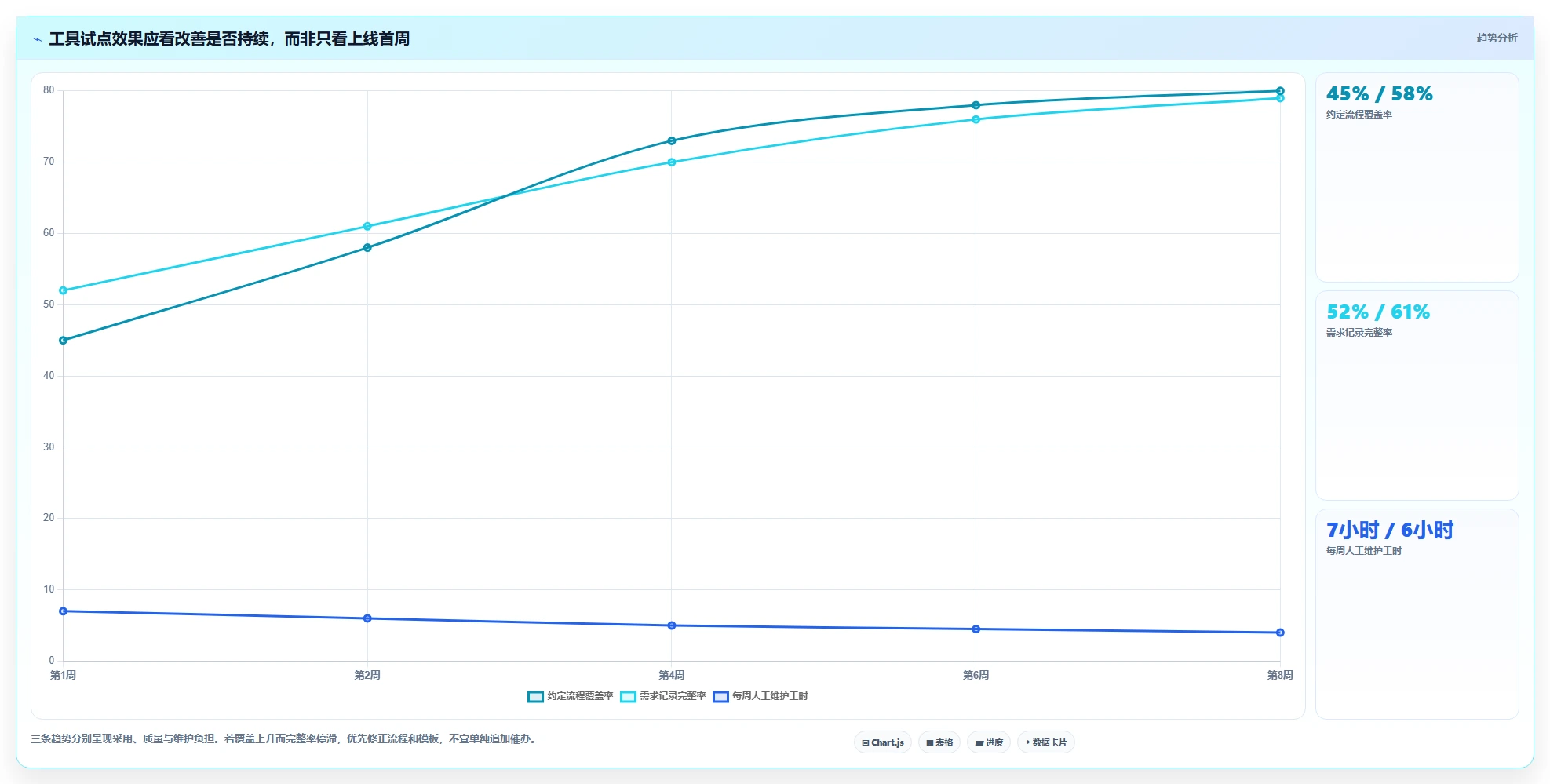Click the chart title 工具试点效果应看改善是否持续
Screen dimensions: 1550x784
click(x=229, y=38)
